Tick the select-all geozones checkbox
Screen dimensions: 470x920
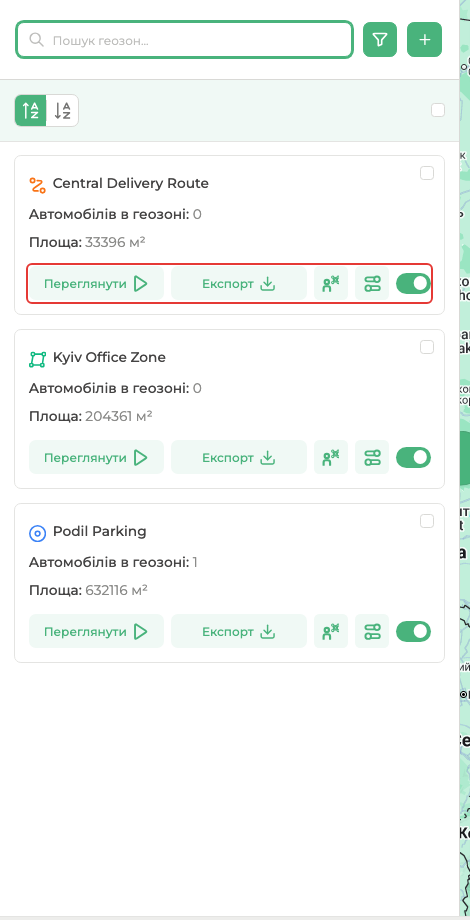pyautogui.click(x=438, y=110)
